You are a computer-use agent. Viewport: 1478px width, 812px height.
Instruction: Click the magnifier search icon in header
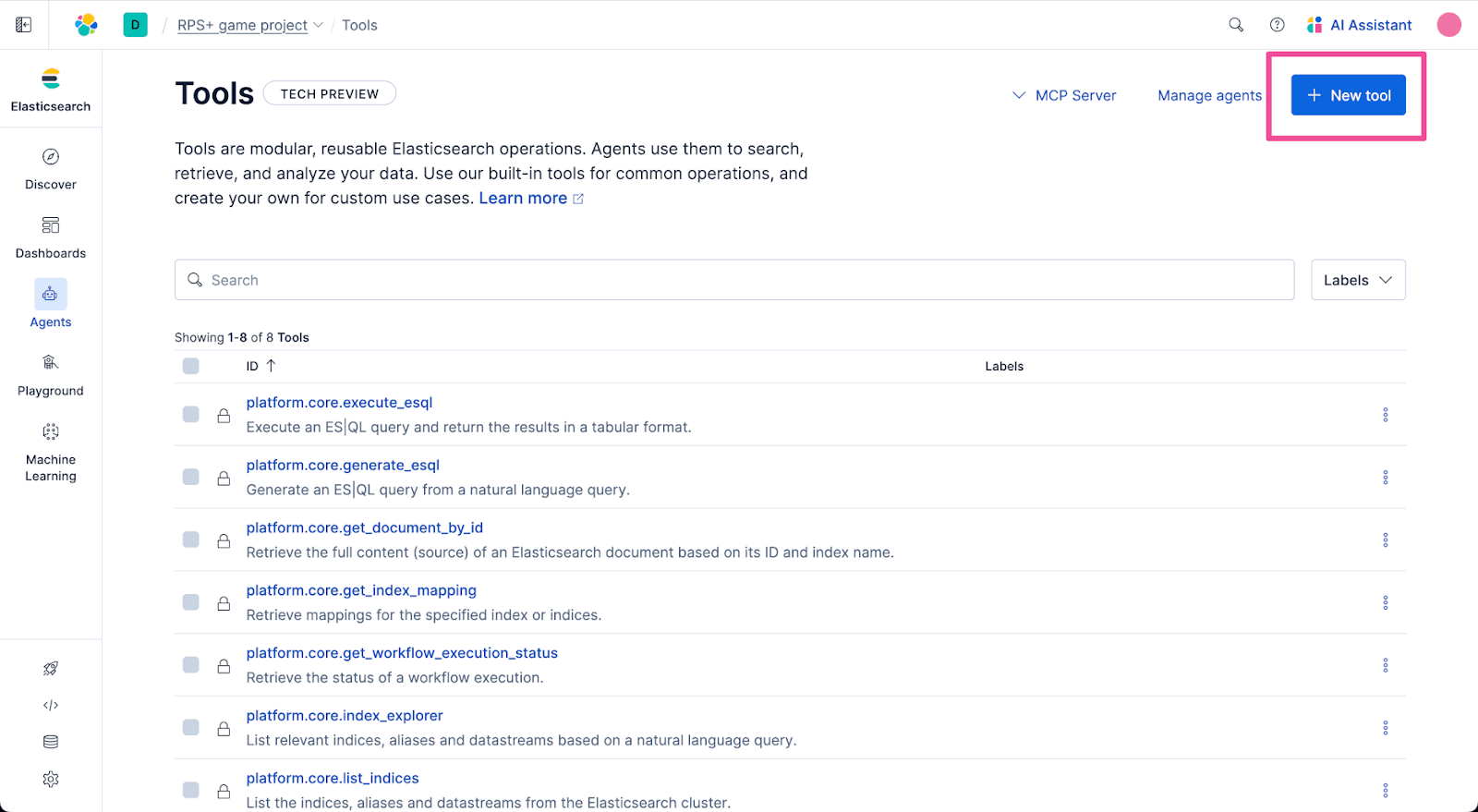[x=1236, y=25]
